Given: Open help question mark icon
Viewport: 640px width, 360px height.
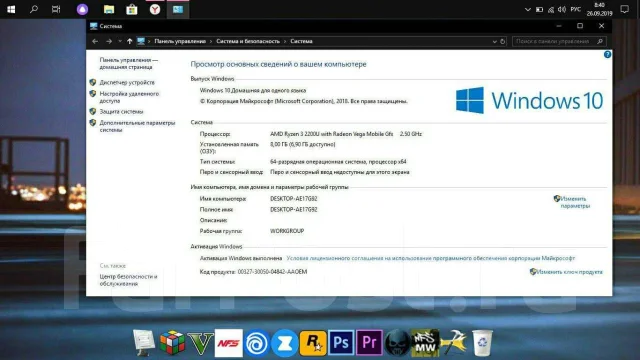Looking at the screenshot, I should click(607, 54).
